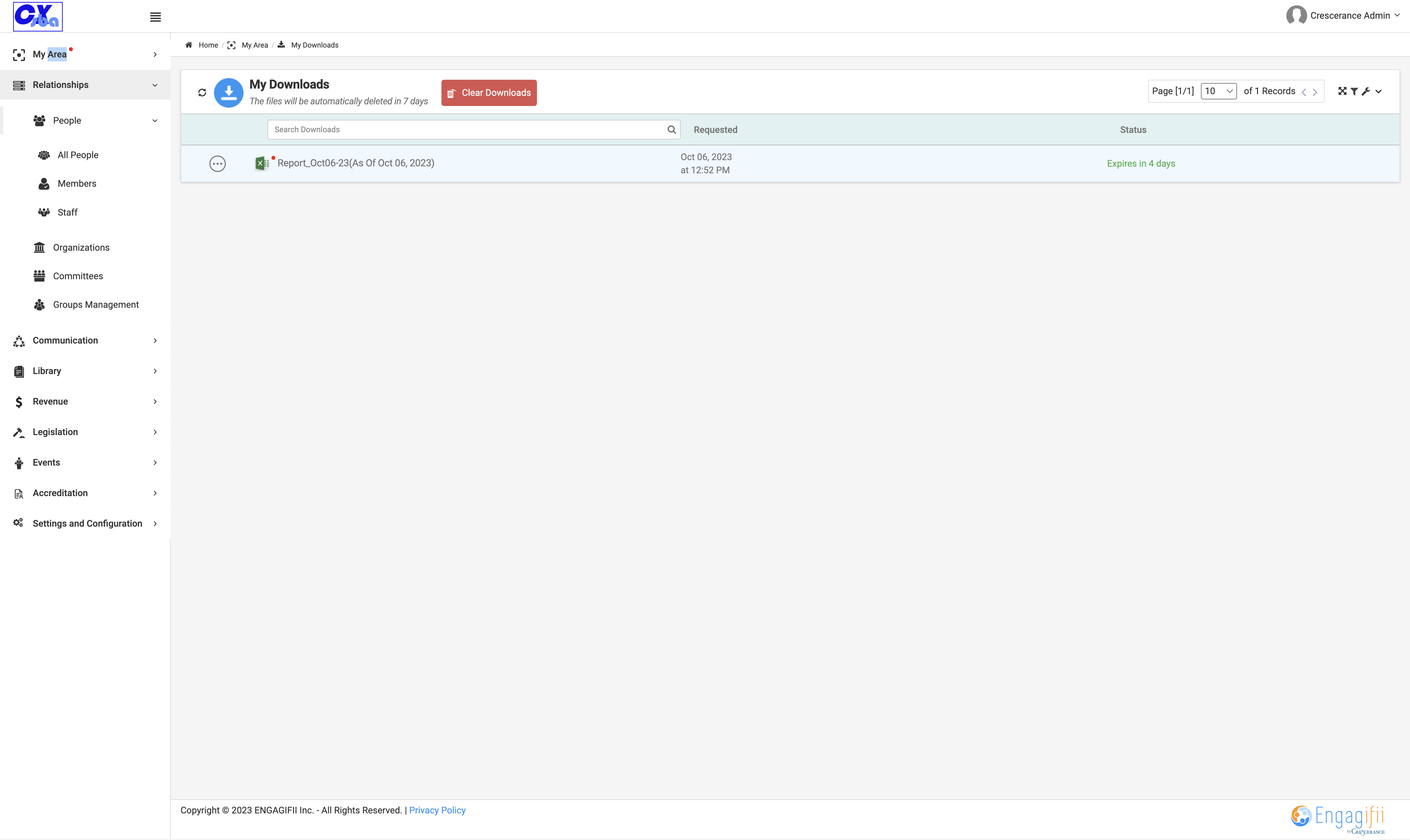
Task: Expand the Revenue menu
Action: point(85,401)
